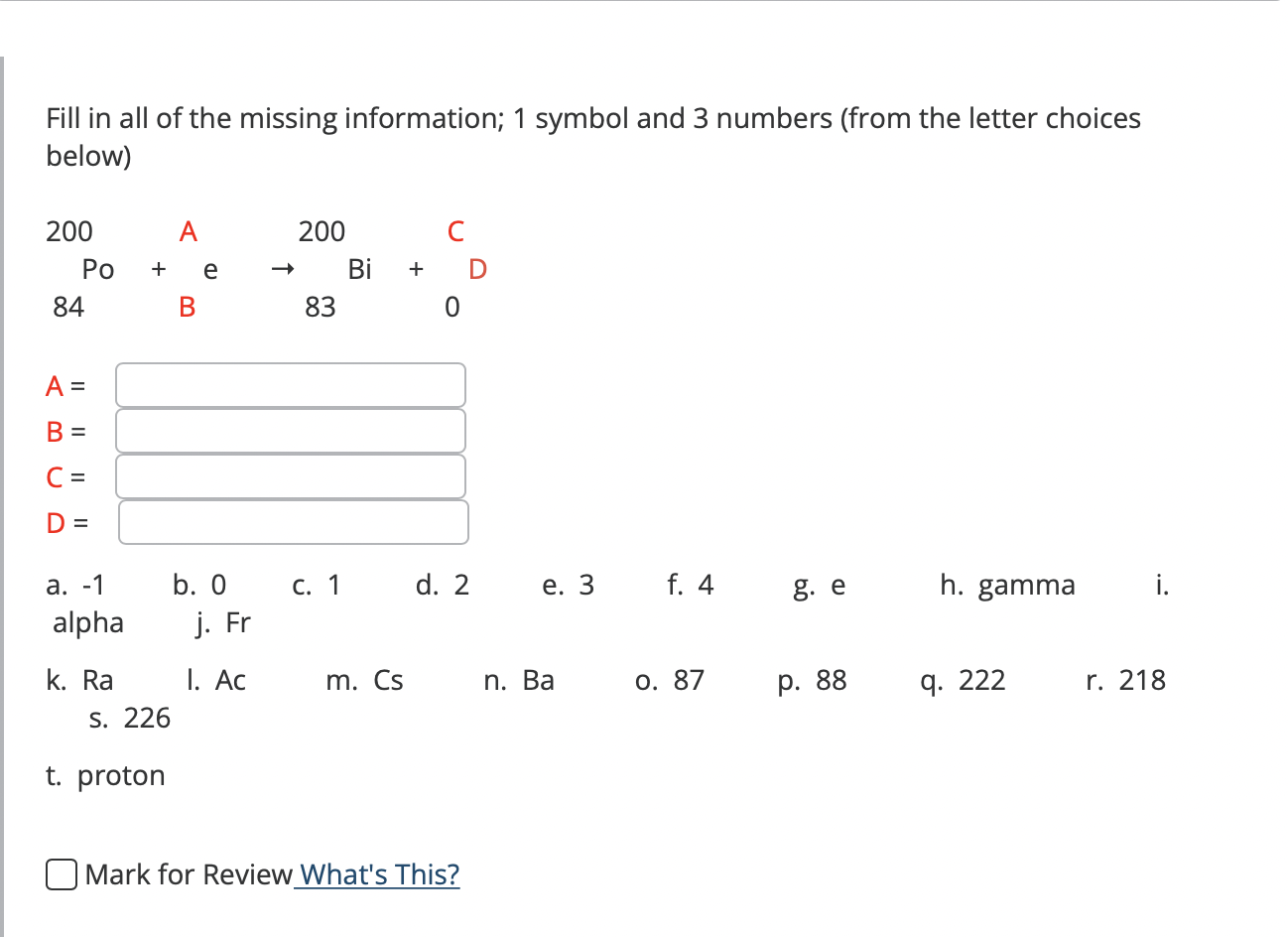Select answer choice t. proton
1288x937 pixels.
[x=104, y=775]
